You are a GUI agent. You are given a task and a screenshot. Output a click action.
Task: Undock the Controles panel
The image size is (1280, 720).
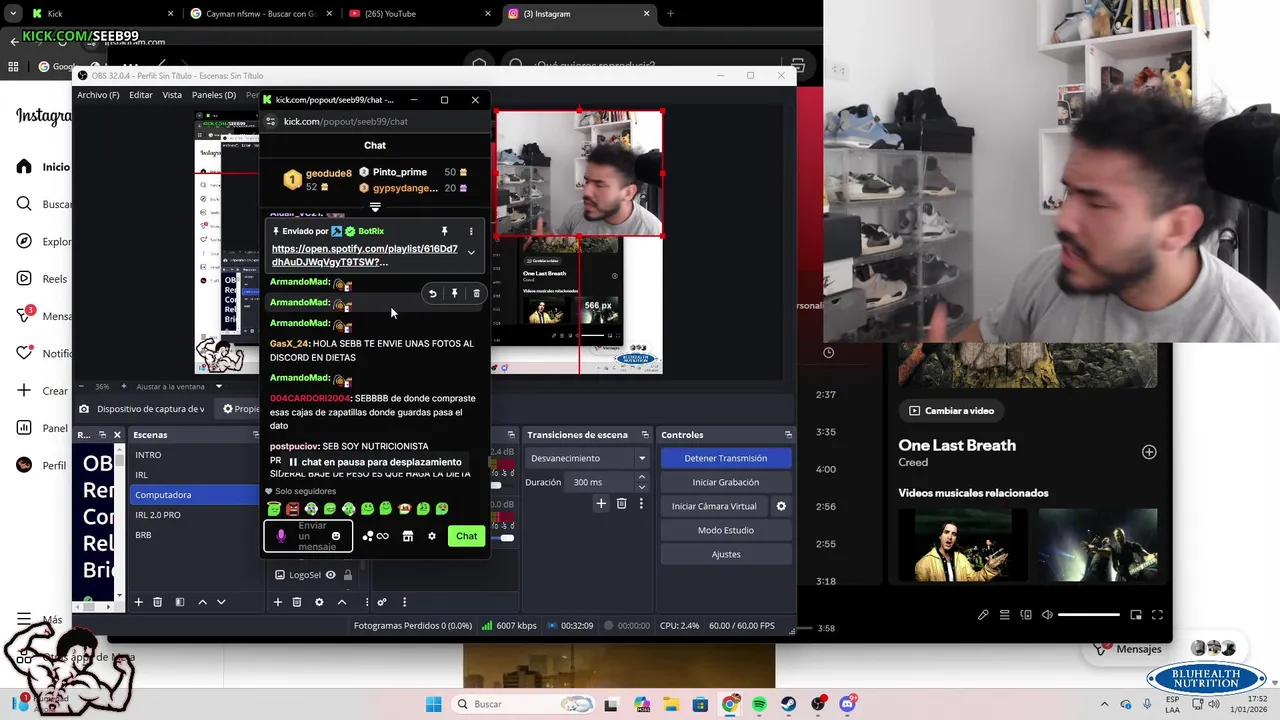[788, 435]
